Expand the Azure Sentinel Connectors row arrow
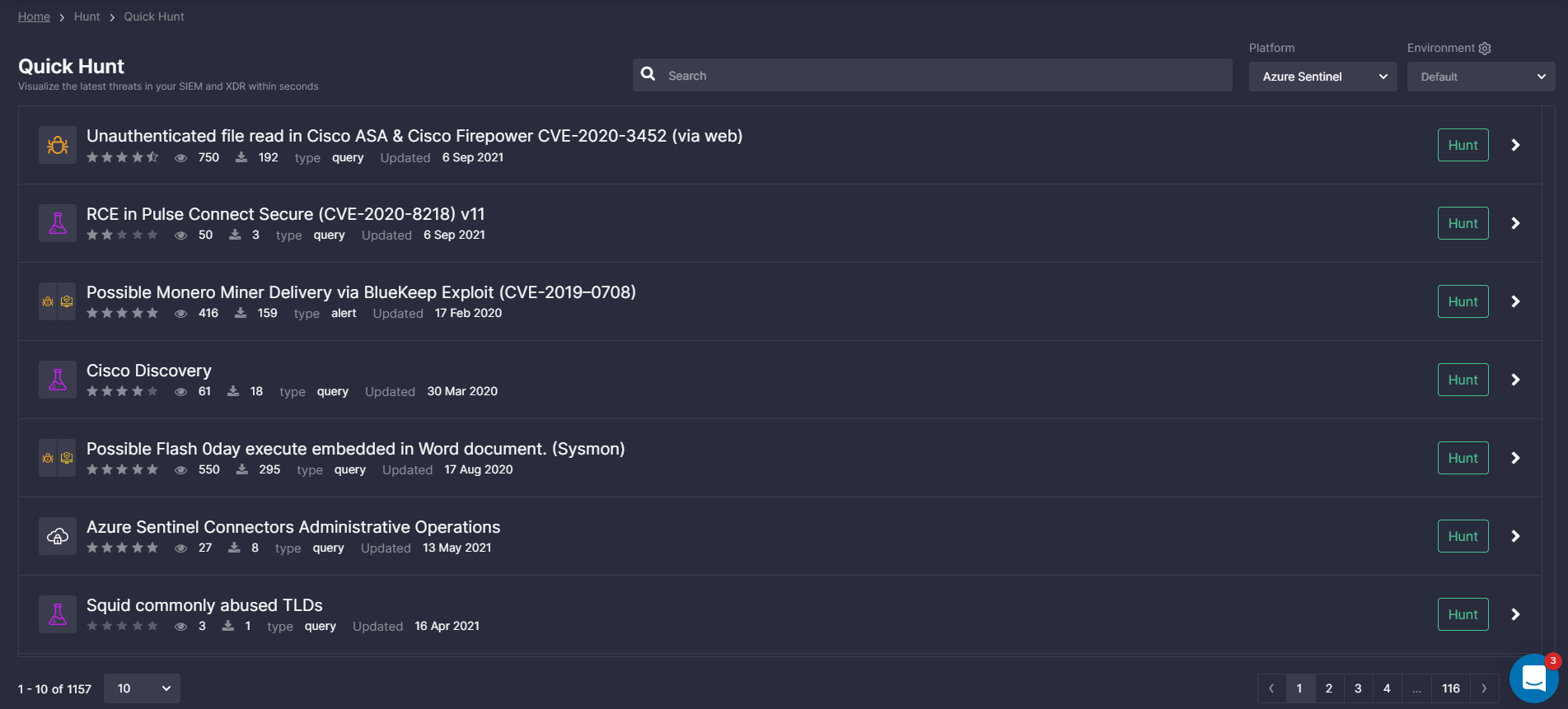 [1515, 536]
